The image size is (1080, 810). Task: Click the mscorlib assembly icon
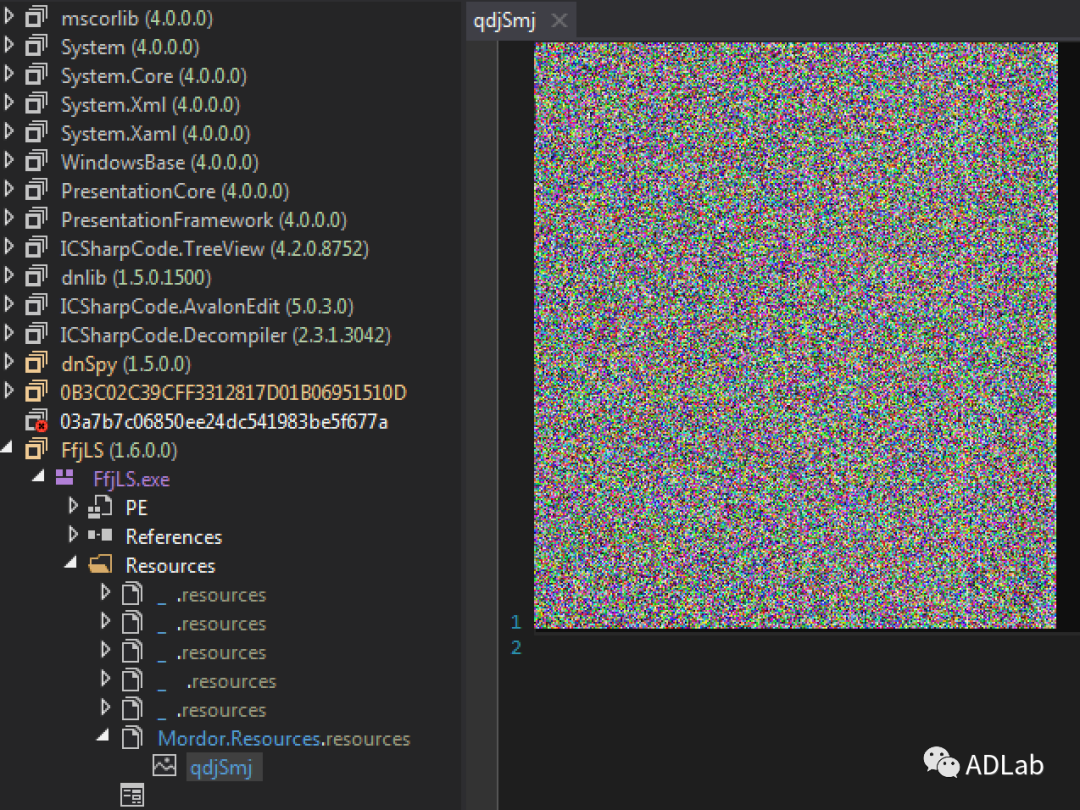click(x=36, y=18)
